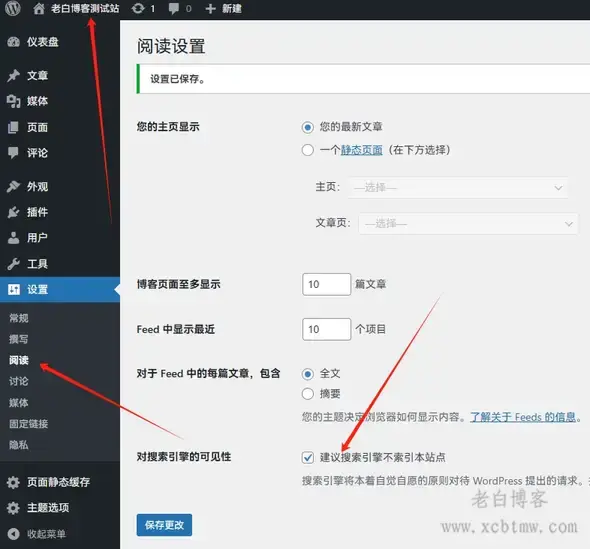Click the 页面 pages icon
590x549 pixels.
(13, 127)
